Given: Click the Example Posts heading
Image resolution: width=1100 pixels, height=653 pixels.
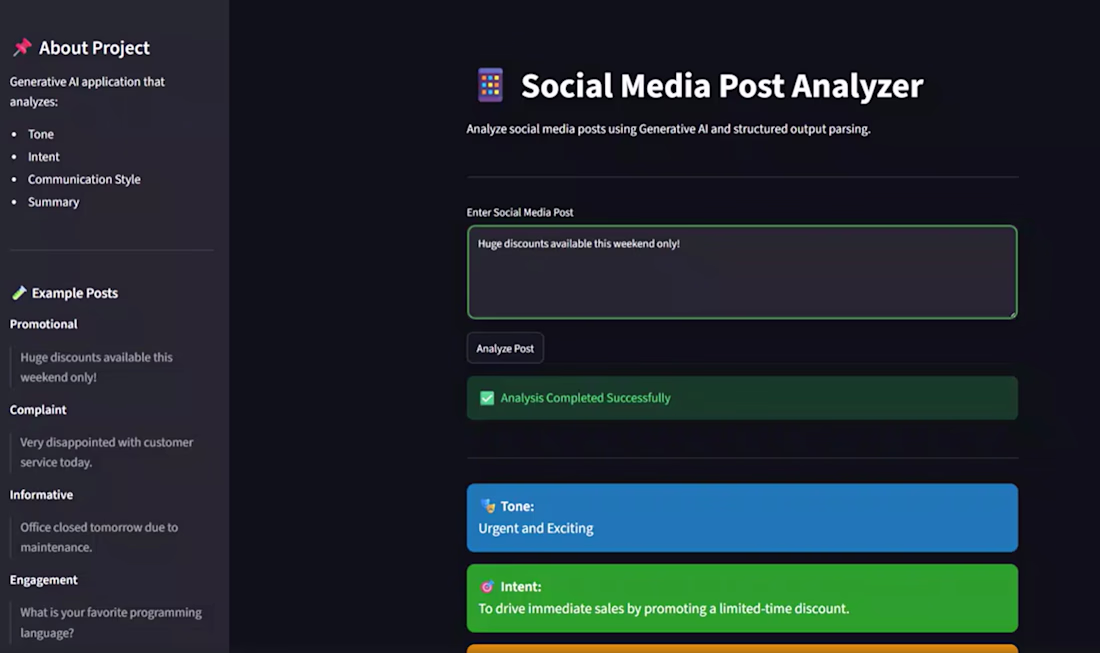Looking at the screenshot, I should [x=74, y=293].
